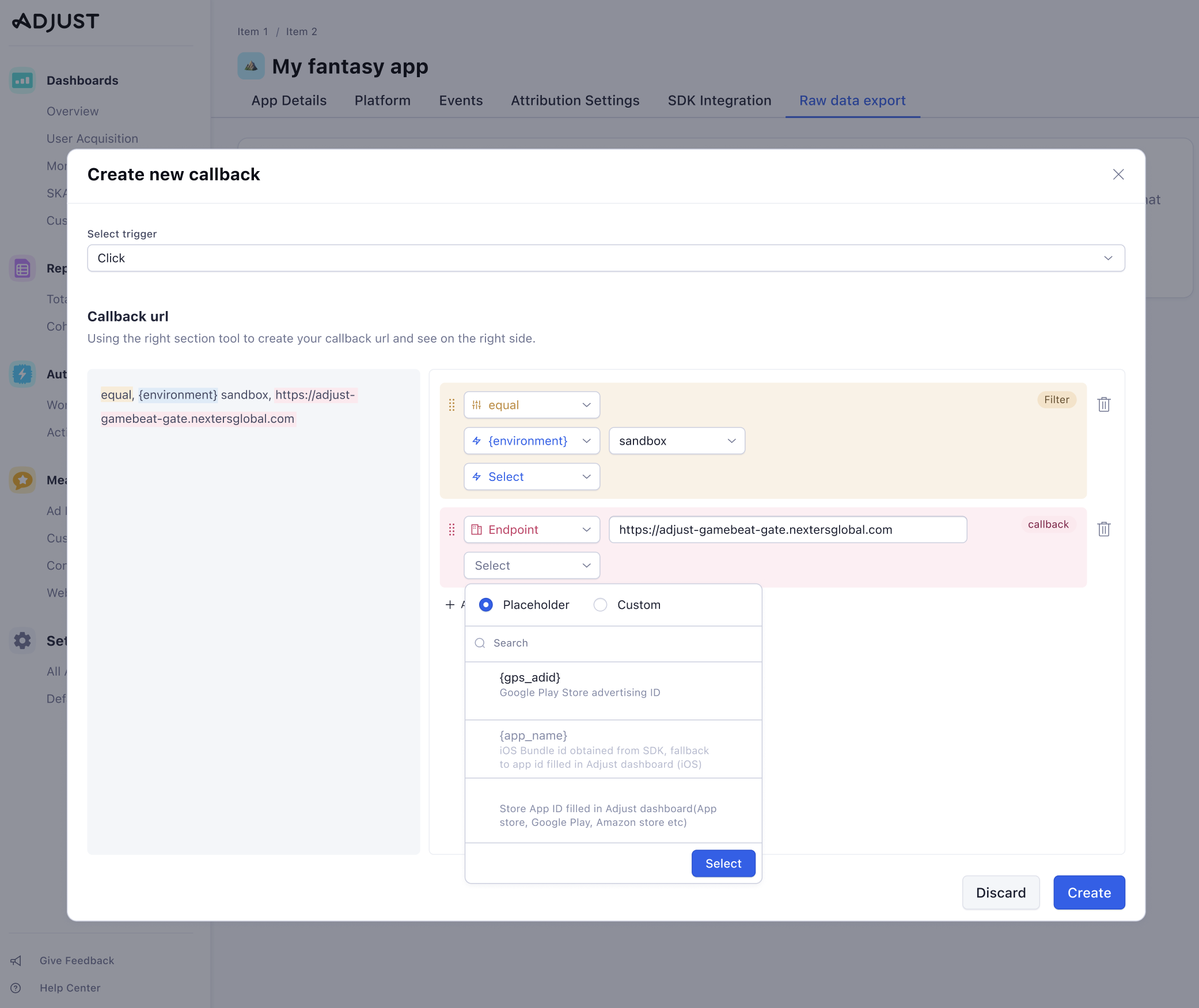Open the Endpoint type dropdown
Image resolution: width=1199 pixels, height=1008 pixels.
[532, 529]
